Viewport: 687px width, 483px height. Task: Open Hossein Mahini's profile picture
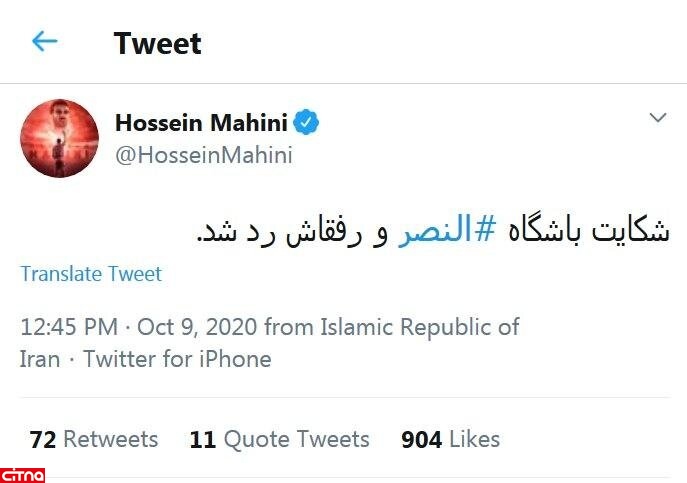[x=59, y=138]
